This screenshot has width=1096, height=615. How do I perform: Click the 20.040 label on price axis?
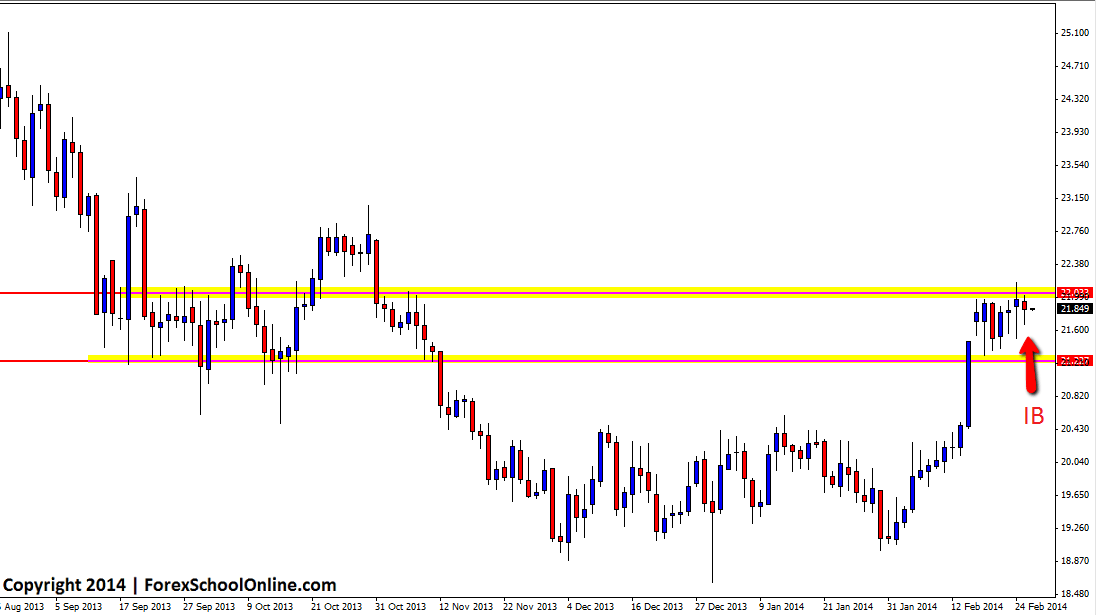point(1075,462)
